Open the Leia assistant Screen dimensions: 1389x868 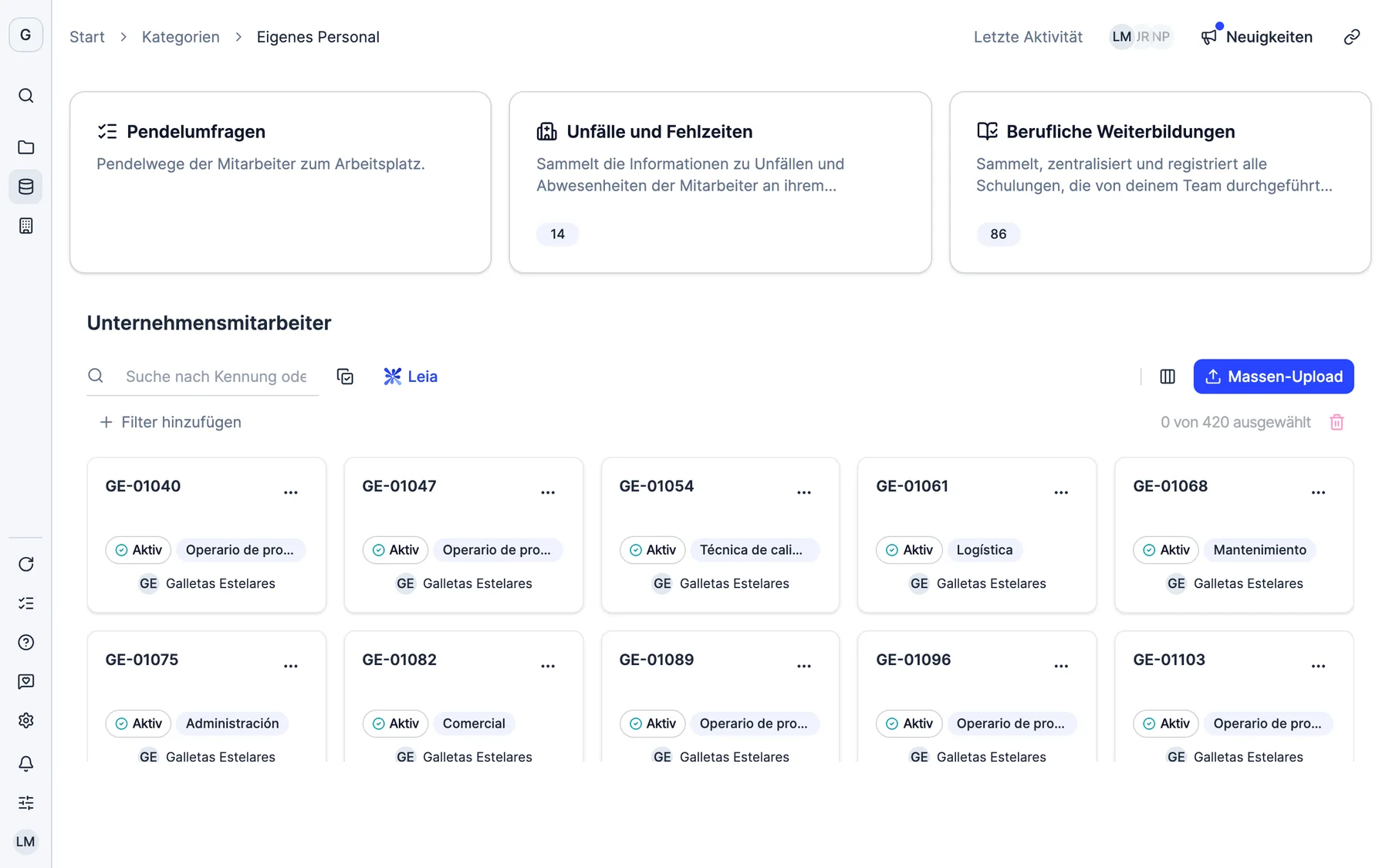coord(411,377)
